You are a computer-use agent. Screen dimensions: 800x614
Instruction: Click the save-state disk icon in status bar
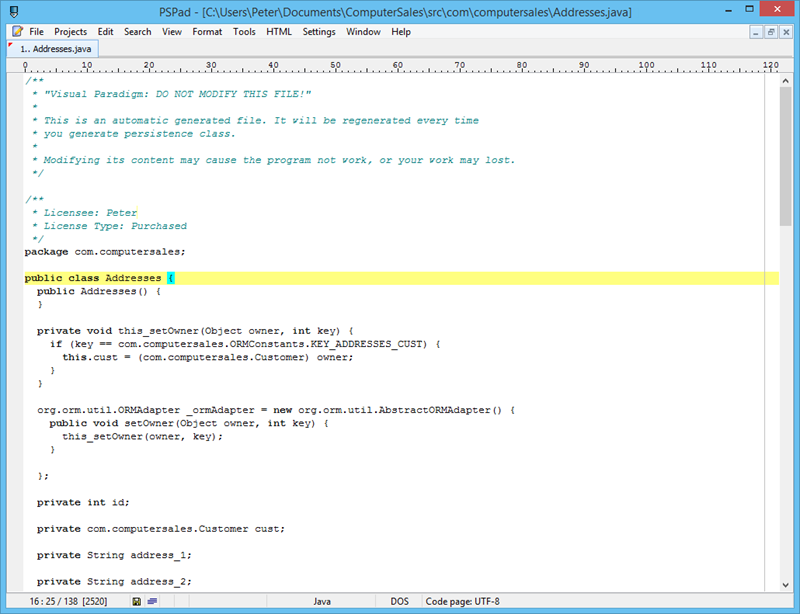coord(136,601)
